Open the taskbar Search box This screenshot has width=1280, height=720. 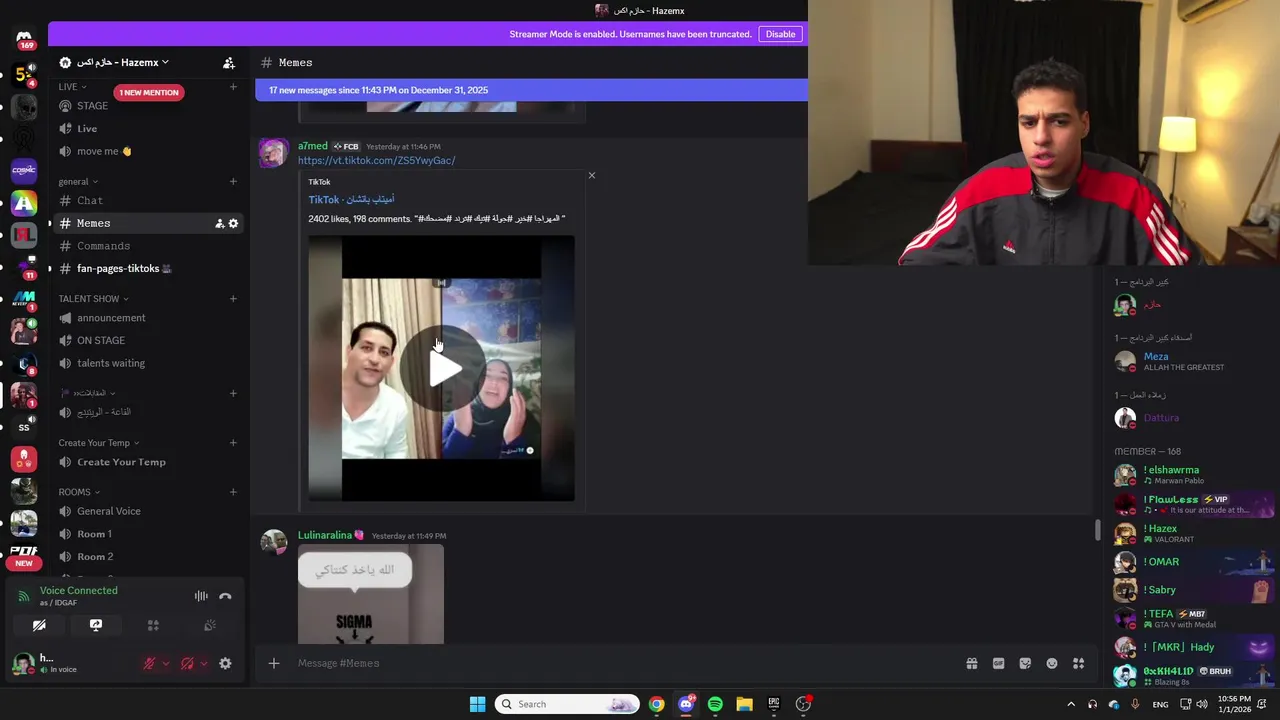pos(567,704)
